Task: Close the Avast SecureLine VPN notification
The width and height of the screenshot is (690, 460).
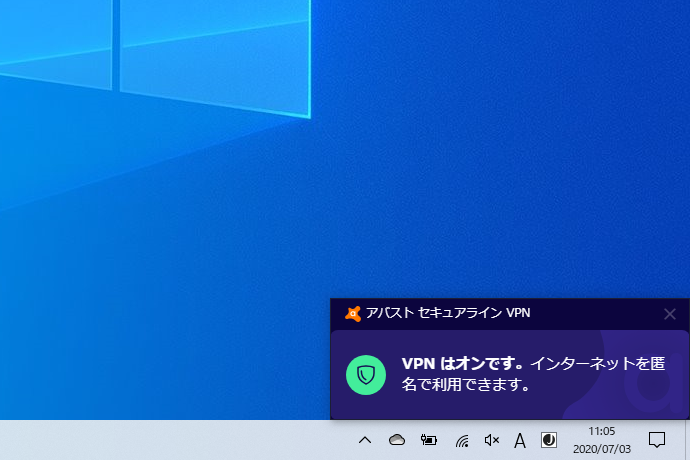Action: tap(670, 314)
